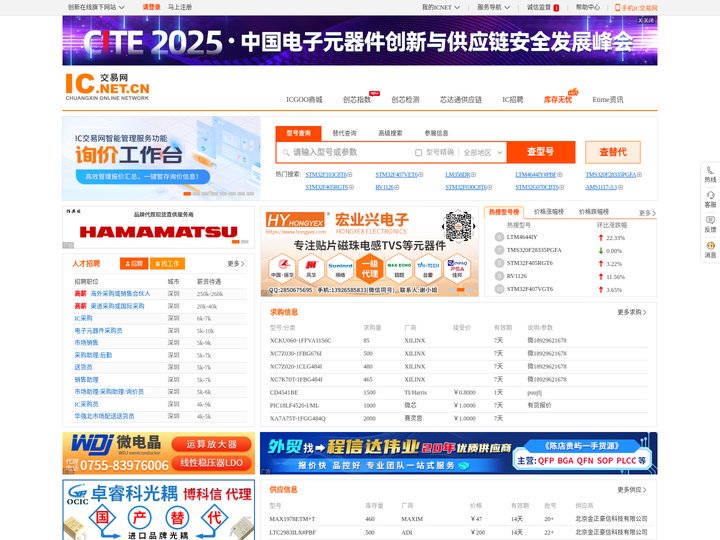
Task: Click XCKU060-1FFVA1156C purchase request row
Action: pos(459,341)
